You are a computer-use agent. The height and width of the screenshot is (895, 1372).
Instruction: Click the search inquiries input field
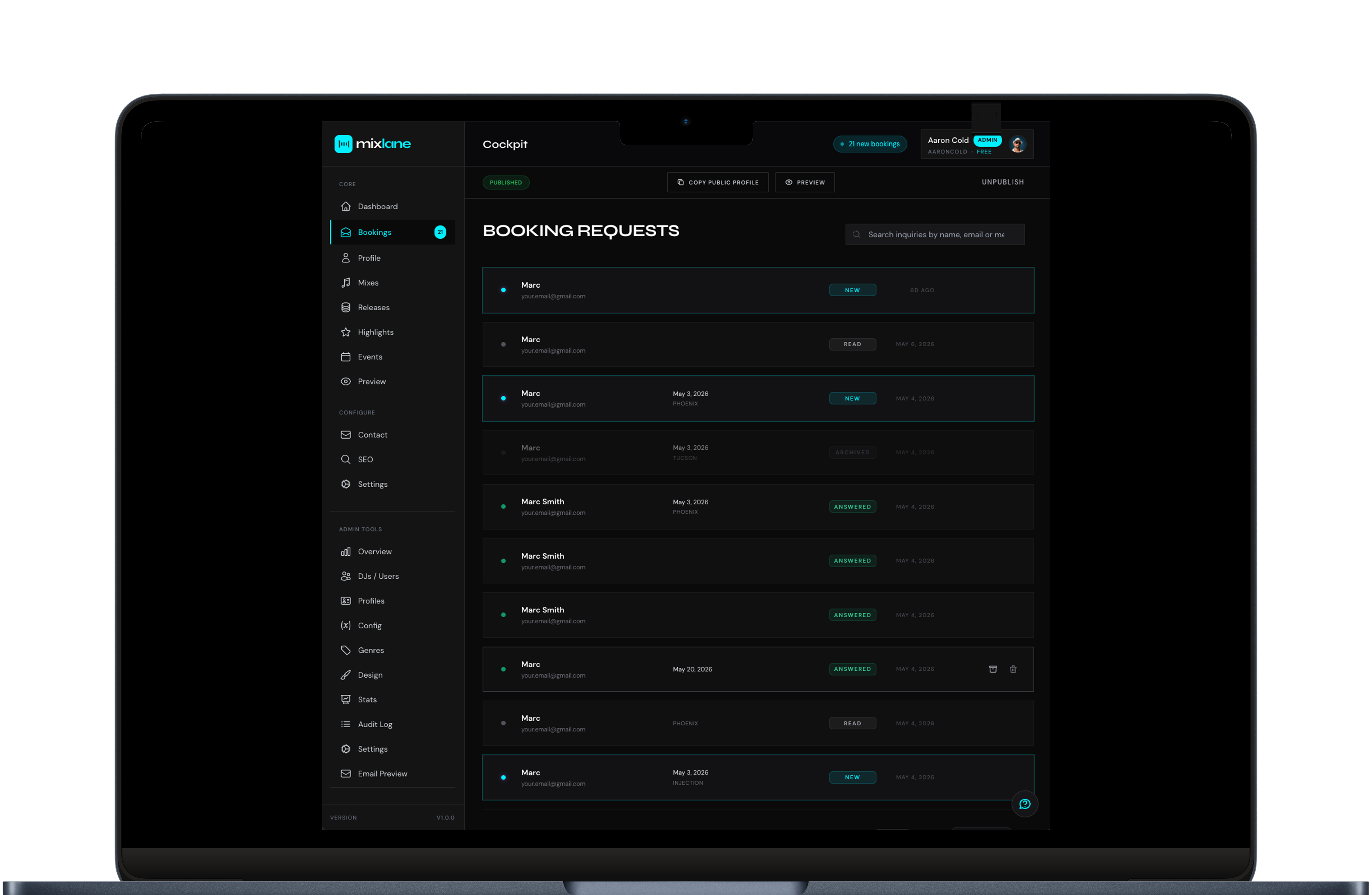[935, 234]
